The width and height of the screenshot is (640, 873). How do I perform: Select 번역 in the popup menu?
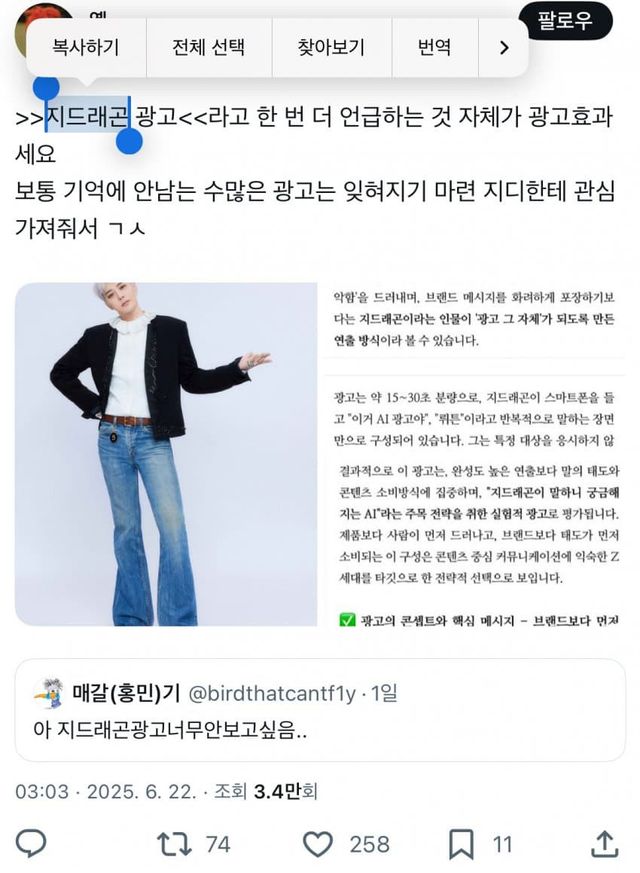[x=434, y=47]
